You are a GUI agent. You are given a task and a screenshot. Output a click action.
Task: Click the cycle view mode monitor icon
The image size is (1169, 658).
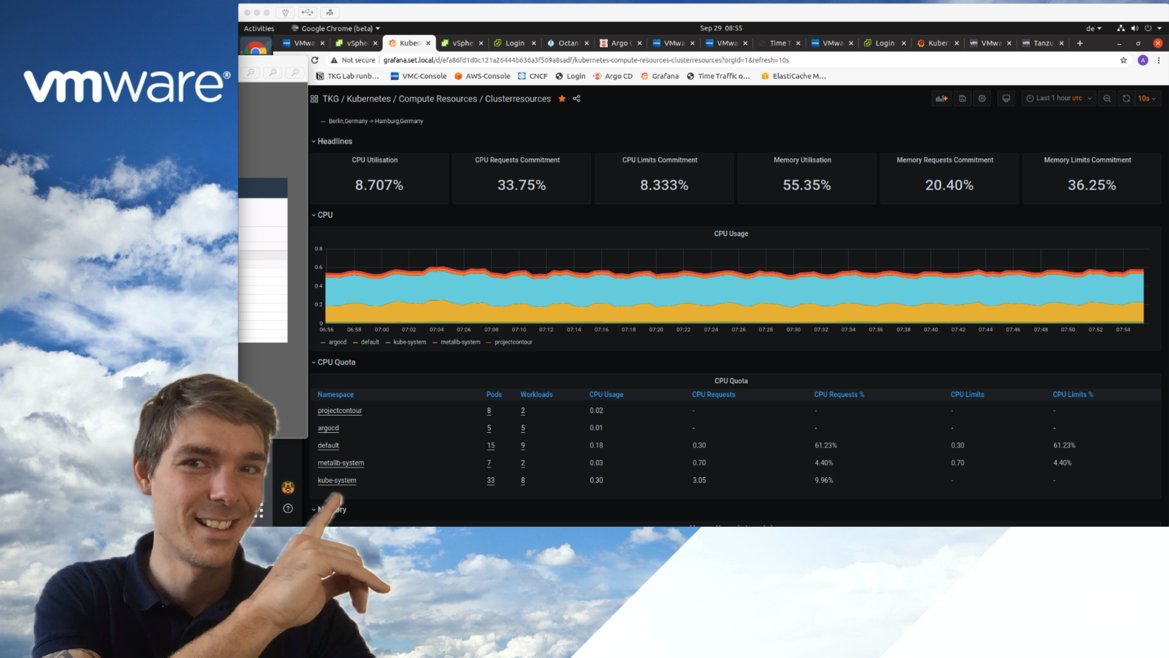1006,98
